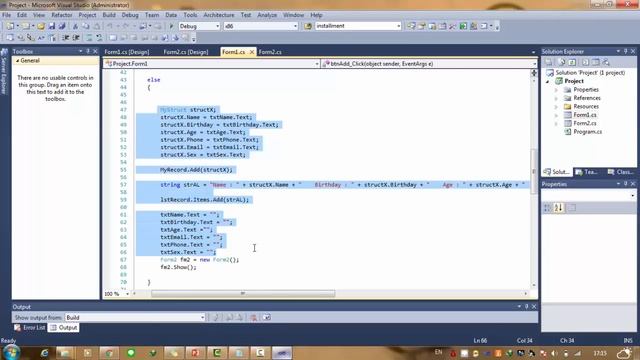Click the Increase indent icon
Image resolution: width=640 pixels, height=360 pixels.
pos(76,38)
